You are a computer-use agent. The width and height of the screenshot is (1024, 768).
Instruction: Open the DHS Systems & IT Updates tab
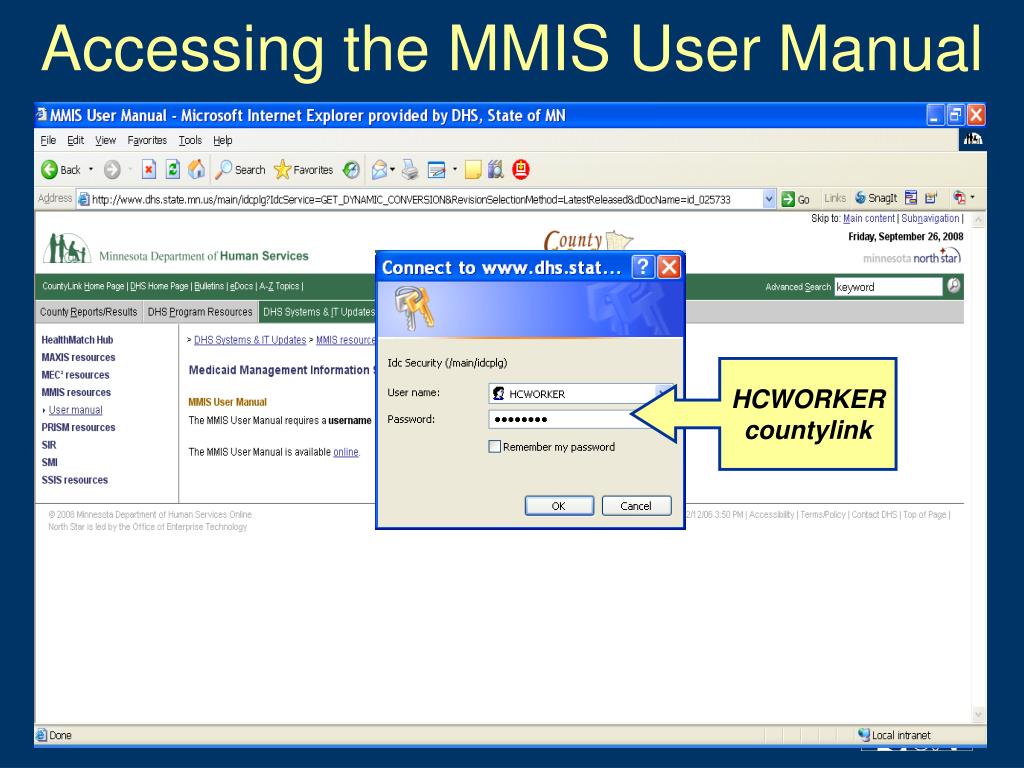pos(318,312)
